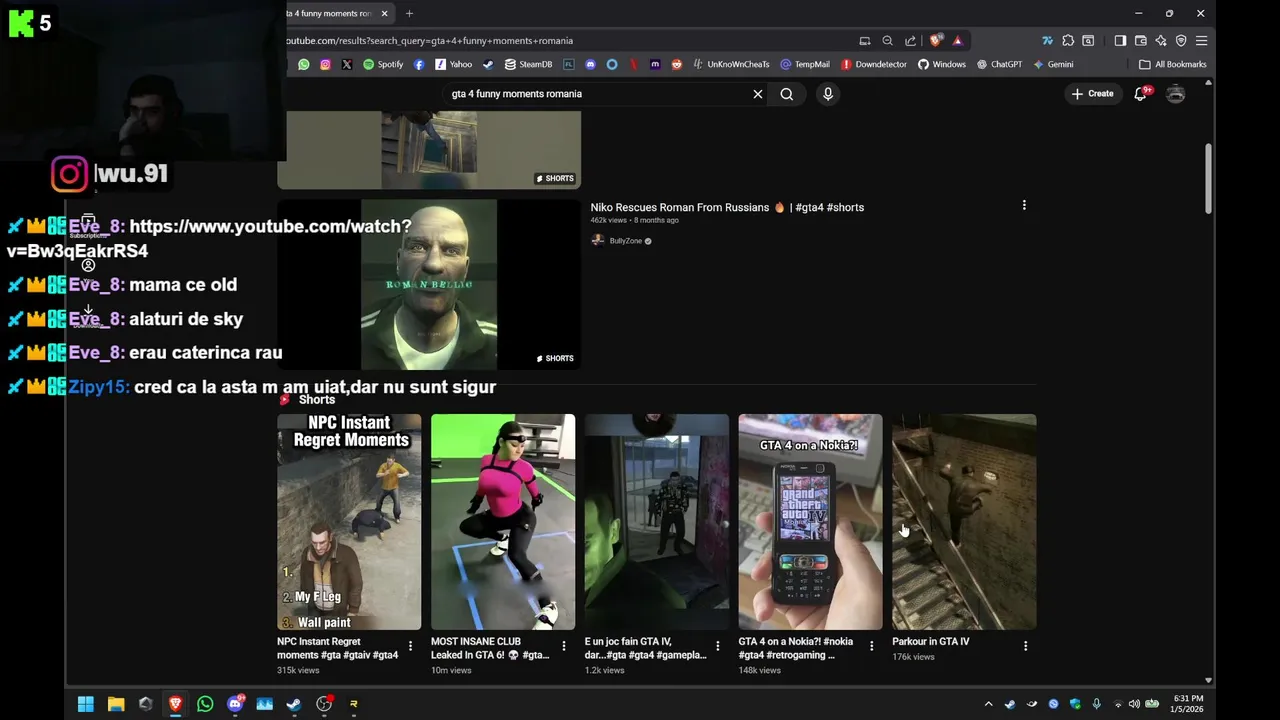Open the Yahoo bookmark

[453, 64]
